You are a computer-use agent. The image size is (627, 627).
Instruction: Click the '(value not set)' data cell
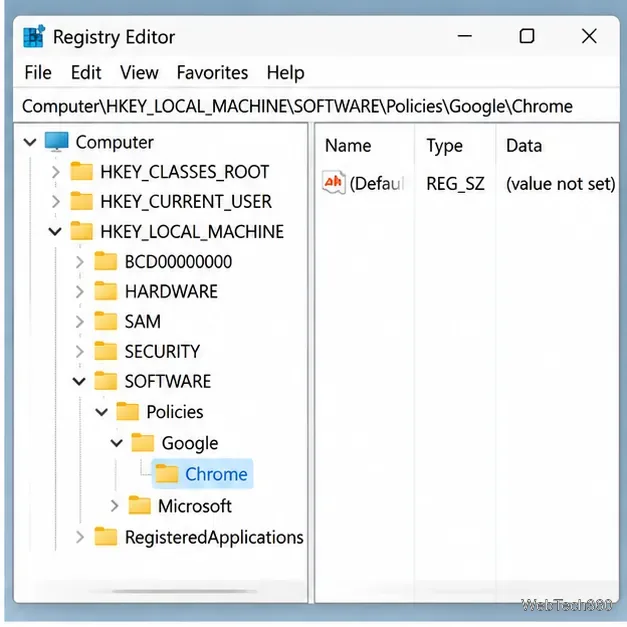[561, 184]
